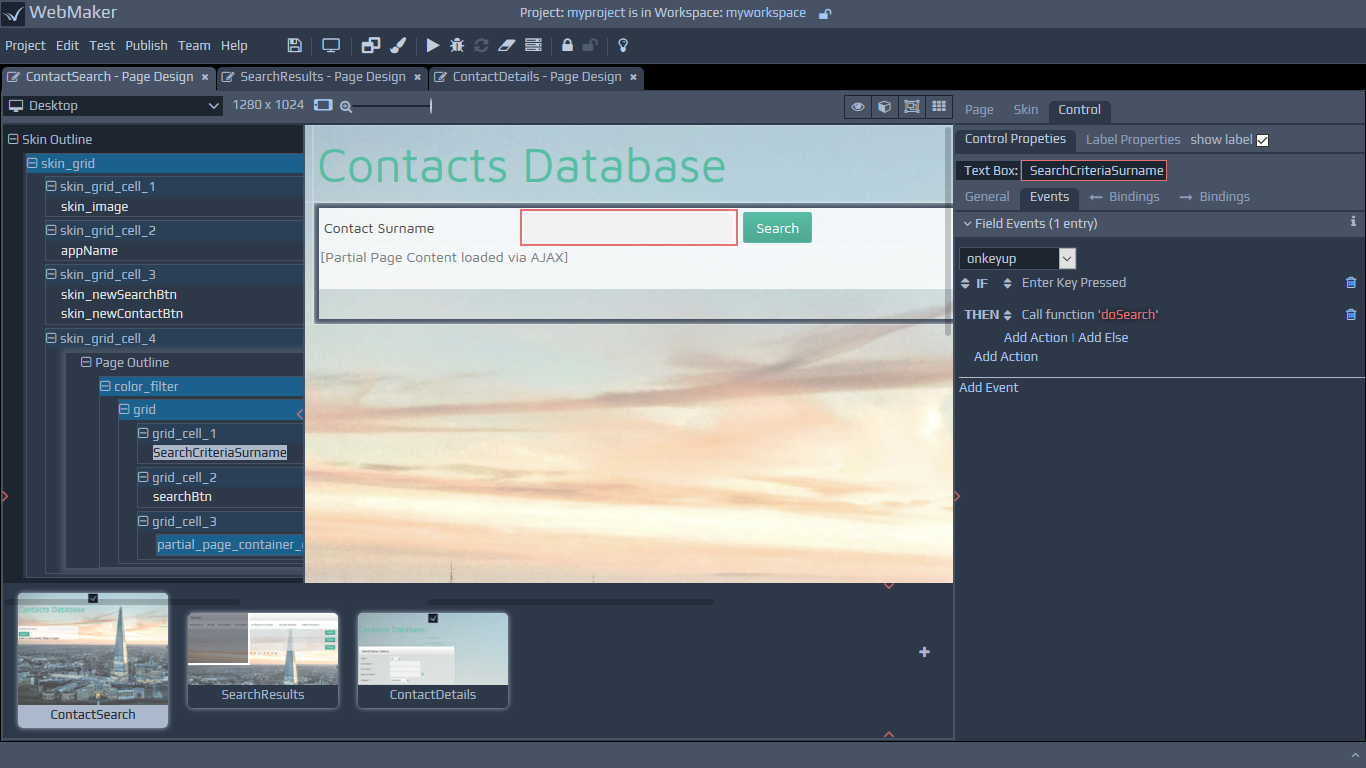The height and width of the screenshot is (768, 1366).
Task: Click the Search button on canvas
Action: point(777,228)
